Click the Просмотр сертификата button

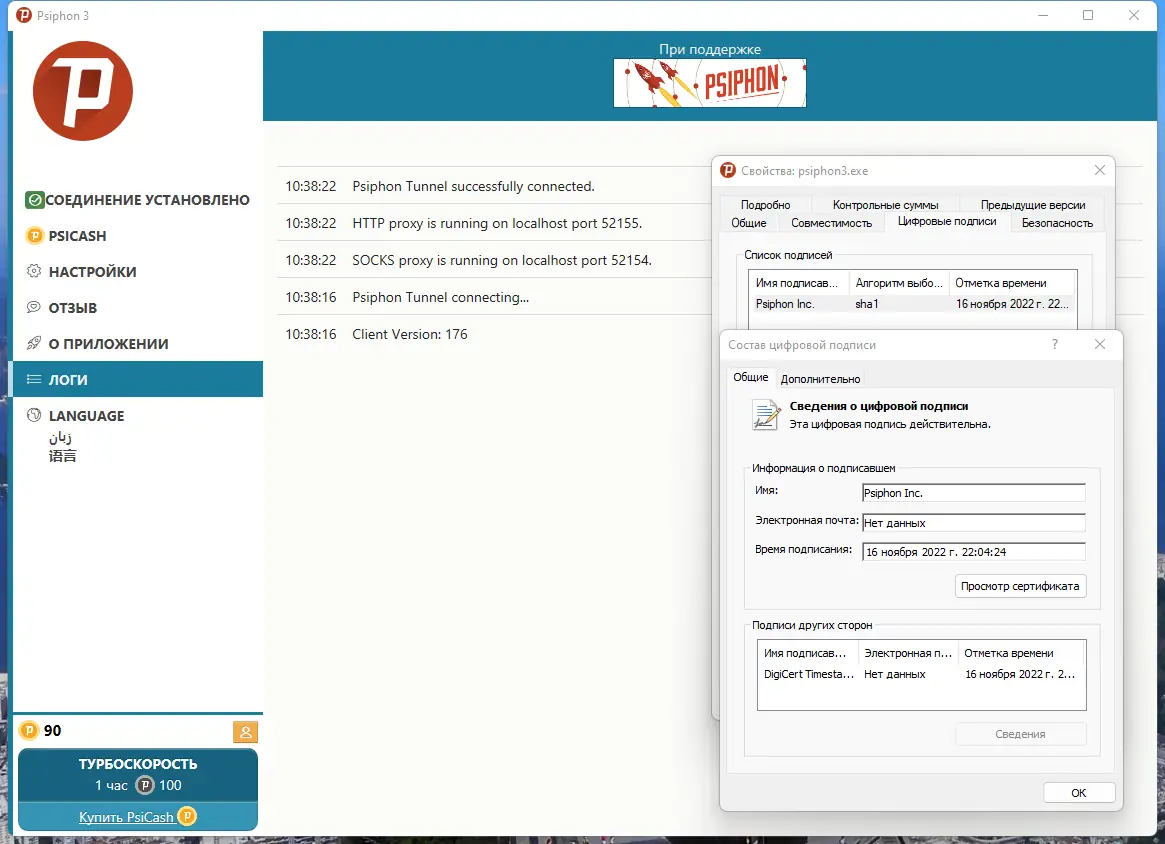(1020, 586)
